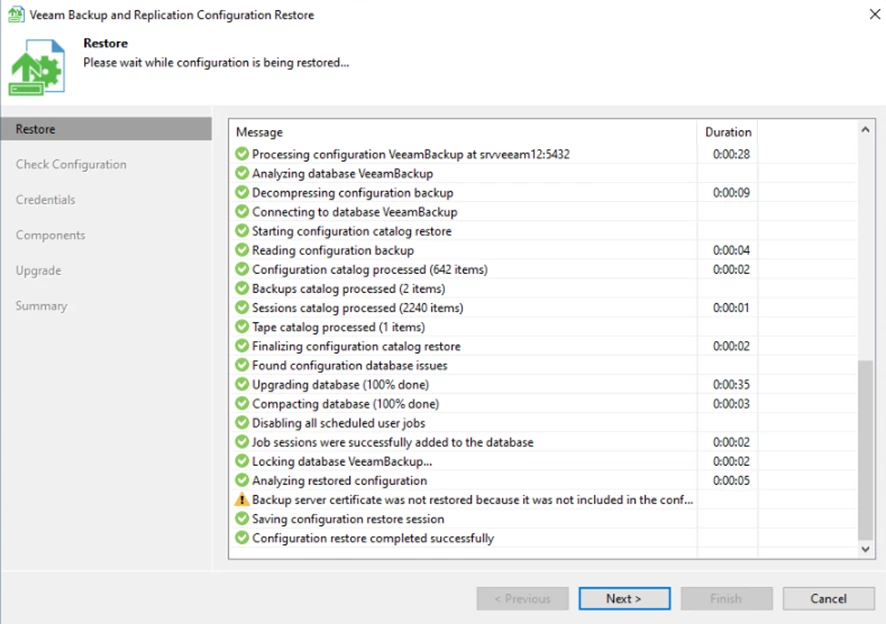Click the Duration column header
Screen dimensions: 886x624
[x=728, y=132]
